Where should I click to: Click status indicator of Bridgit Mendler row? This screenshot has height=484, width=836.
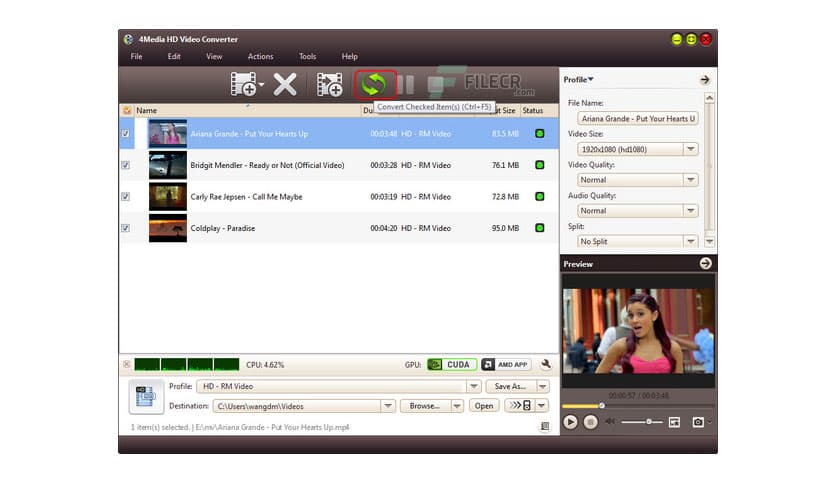click(x=540, y=165)
